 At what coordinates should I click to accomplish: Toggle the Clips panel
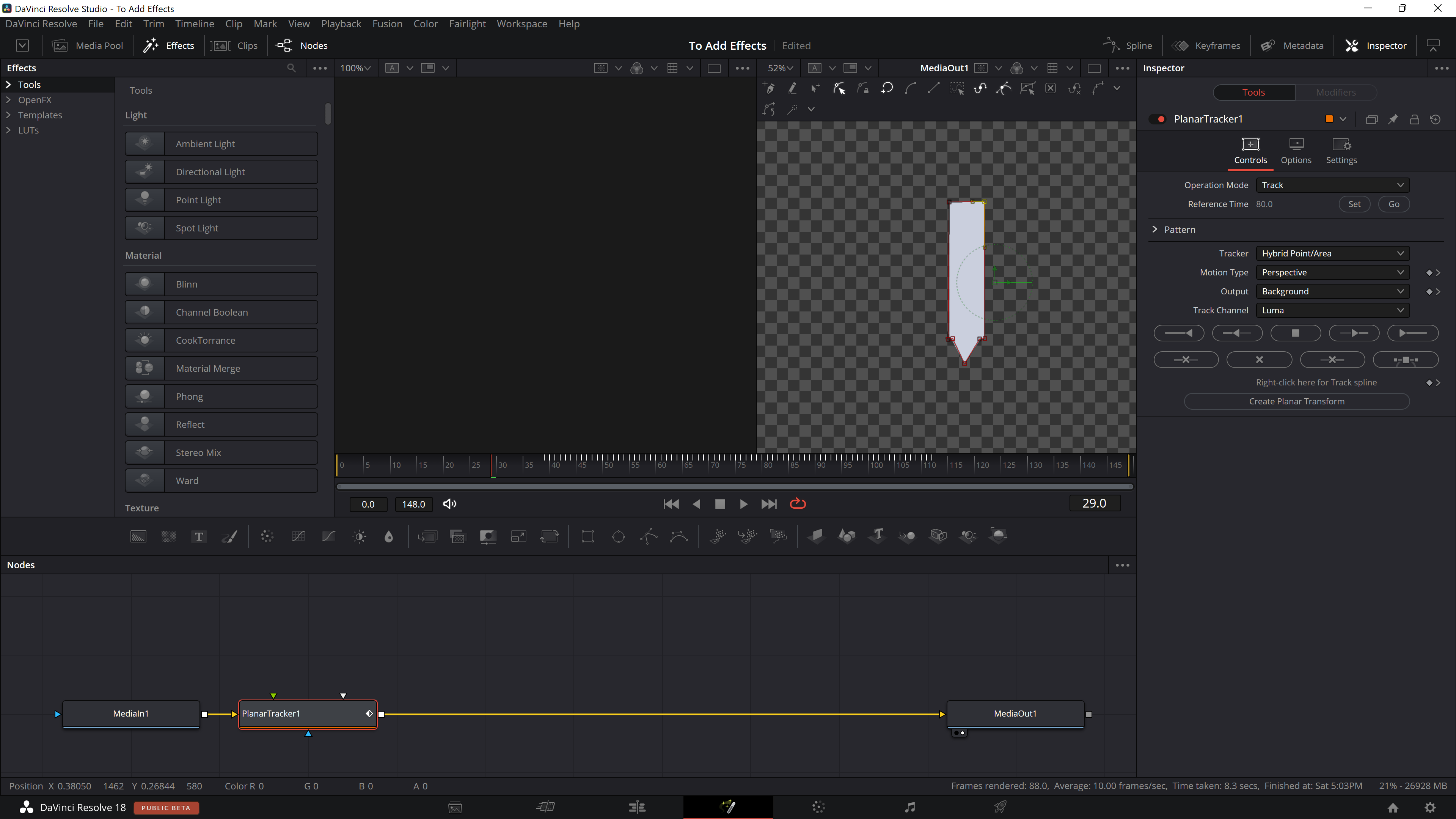pyautogui.click(x=234, y=46)
